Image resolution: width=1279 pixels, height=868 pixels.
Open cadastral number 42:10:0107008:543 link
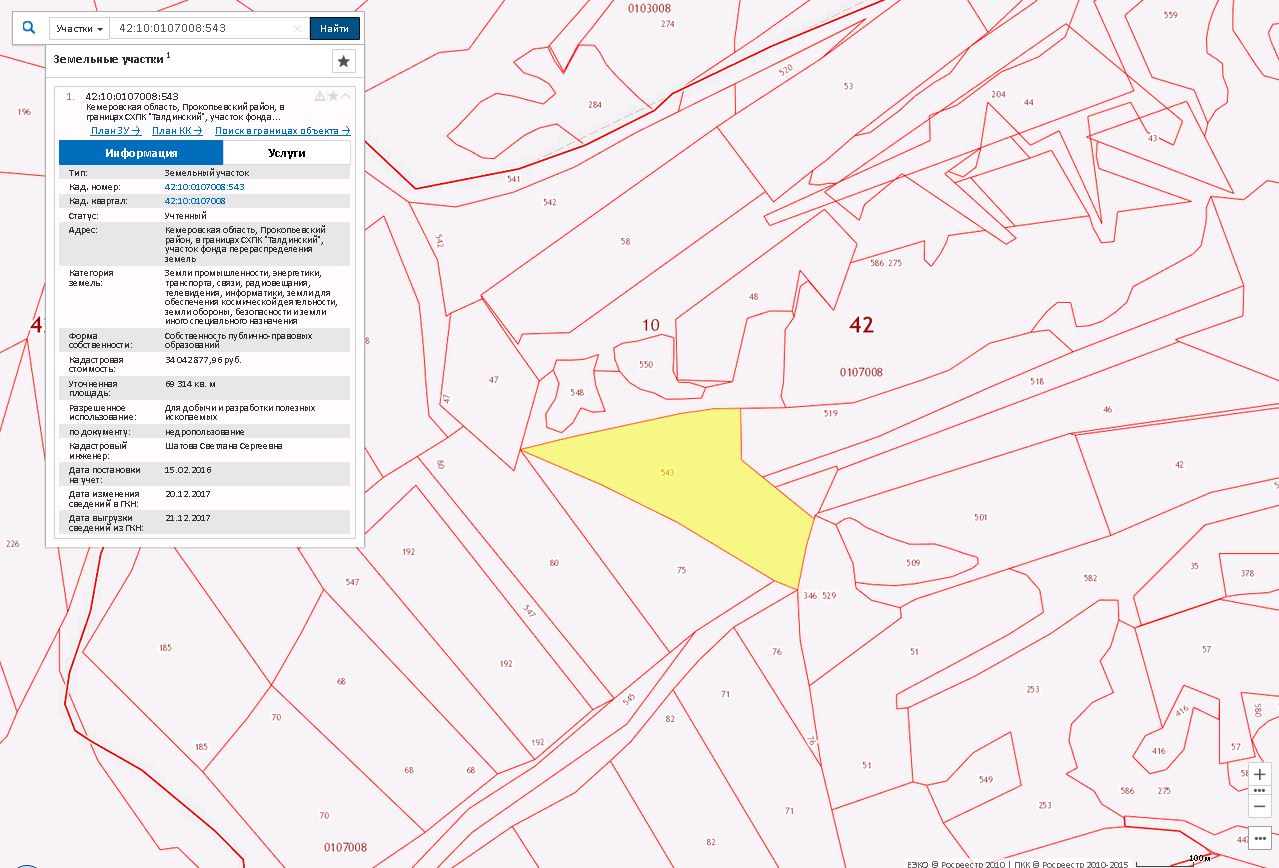tap(204, 187)
